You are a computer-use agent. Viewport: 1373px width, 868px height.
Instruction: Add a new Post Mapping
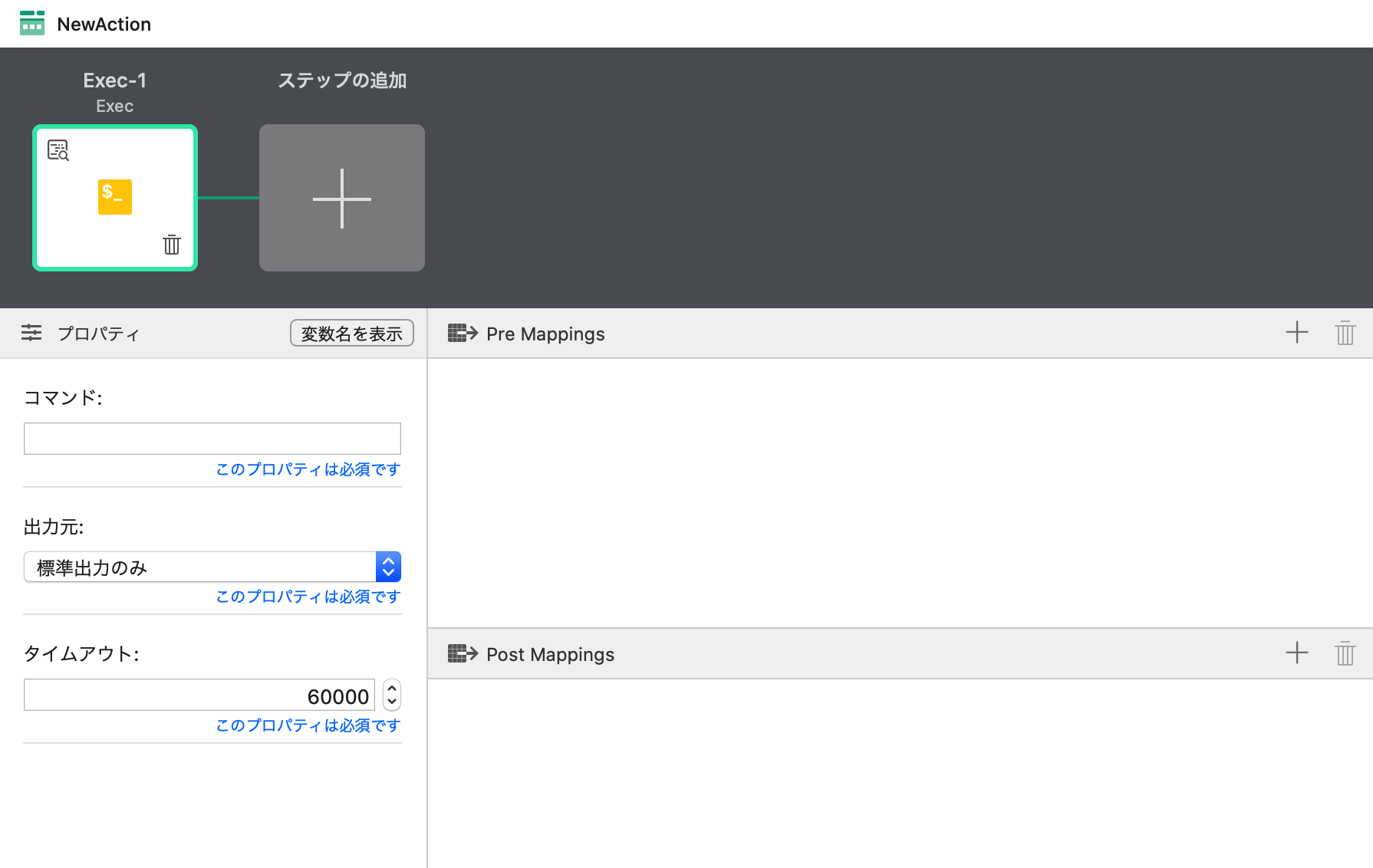coord(1296,653)
